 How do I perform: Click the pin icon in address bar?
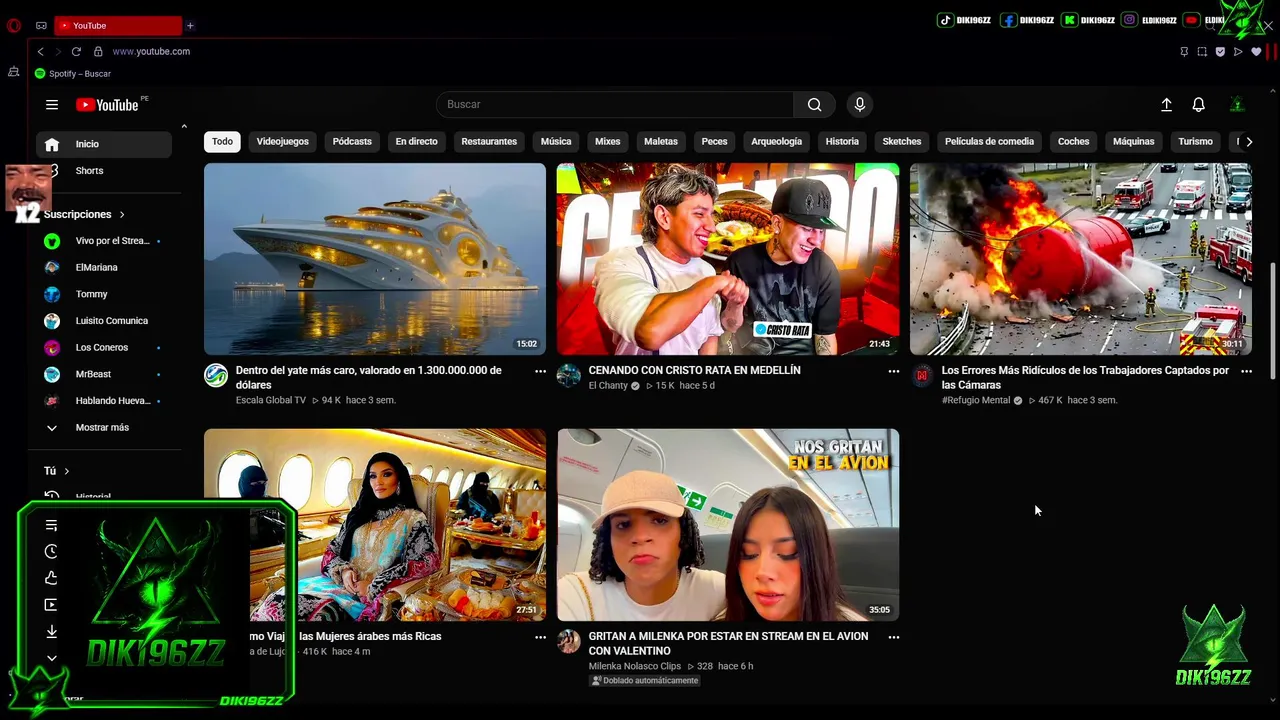[1184, 51]
